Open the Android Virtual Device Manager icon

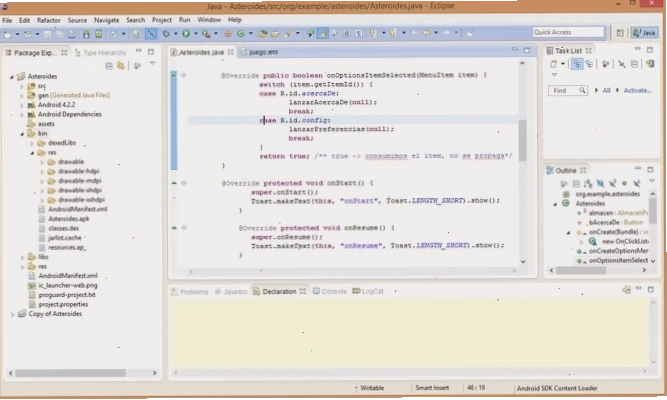(98, 34)
